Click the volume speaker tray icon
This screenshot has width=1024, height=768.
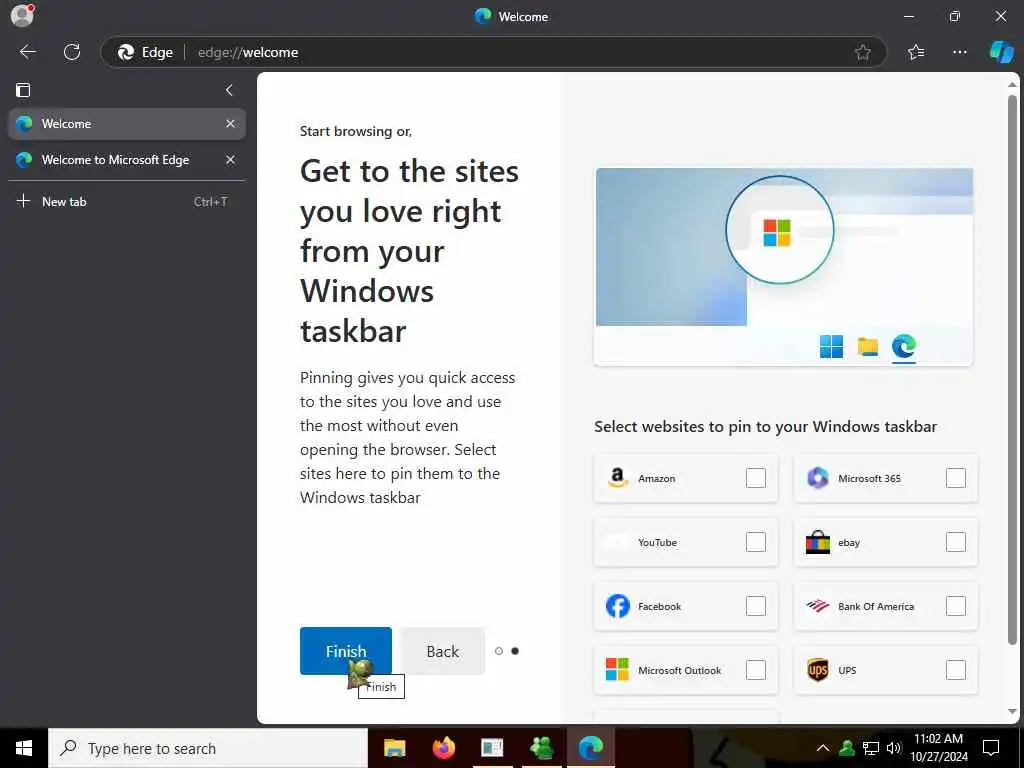(x=894, y=748)
